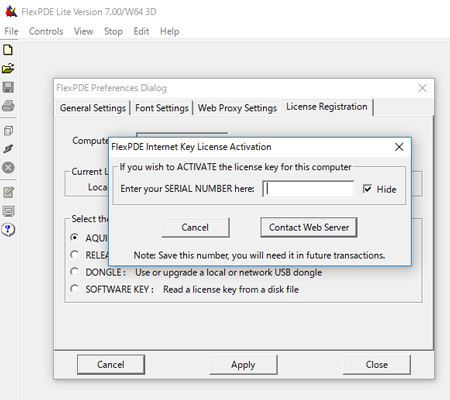This screenshot has width=450, height=400.
Task: Switch to General Settings tab
Action: (93, 108)
